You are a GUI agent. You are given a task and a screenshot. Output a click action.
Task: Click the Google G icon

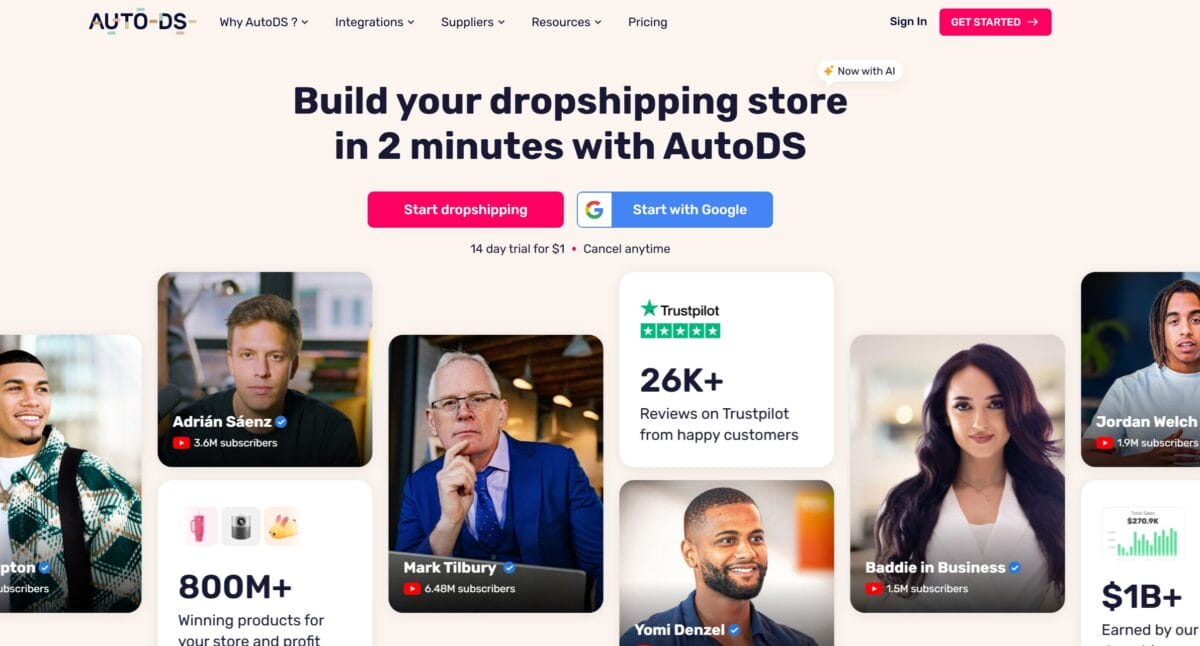[x=594, y=210]
